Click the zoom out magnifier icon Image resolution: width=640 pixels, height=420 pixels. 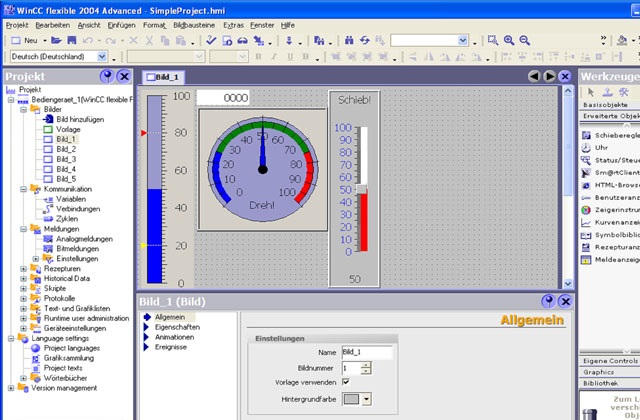tap(524, 40)
